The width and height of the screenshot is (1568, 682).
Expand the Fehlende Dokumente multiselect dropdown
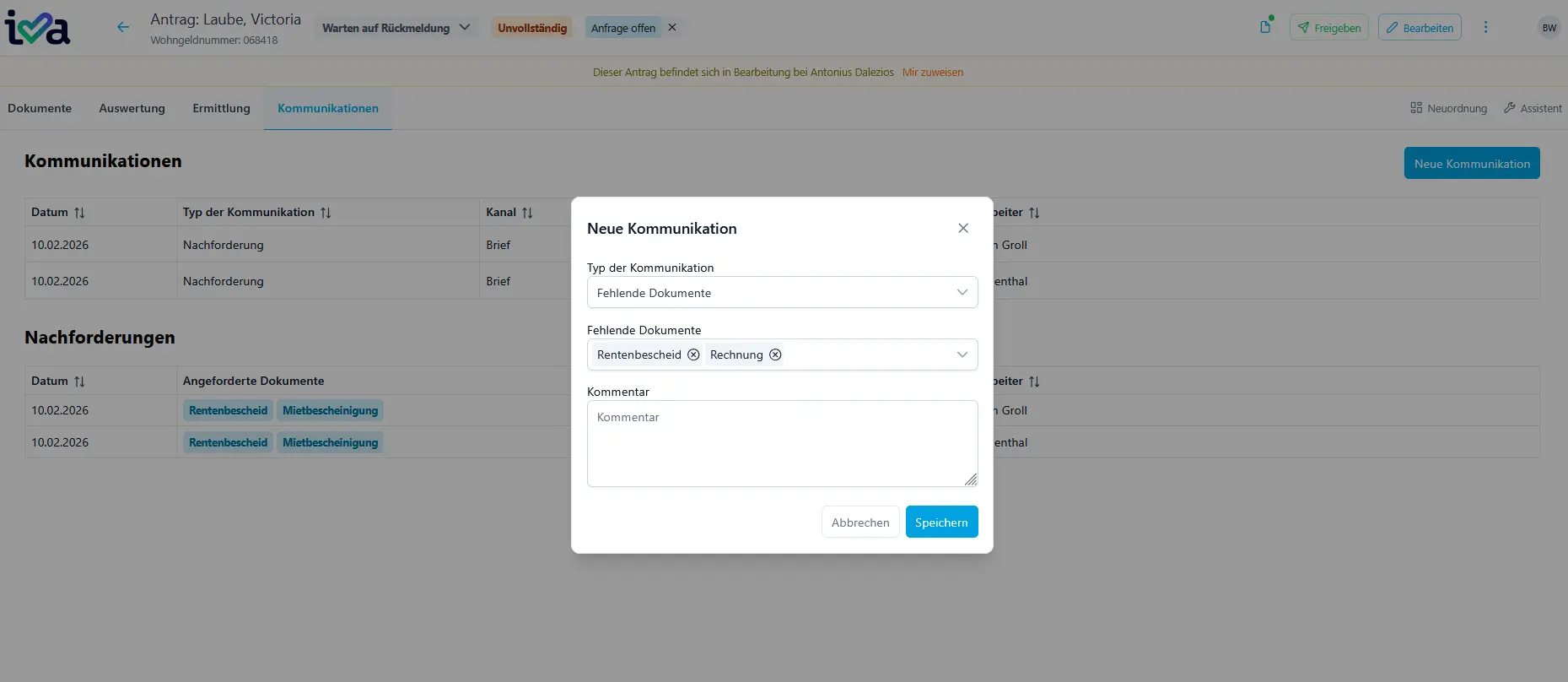point(962,355)
